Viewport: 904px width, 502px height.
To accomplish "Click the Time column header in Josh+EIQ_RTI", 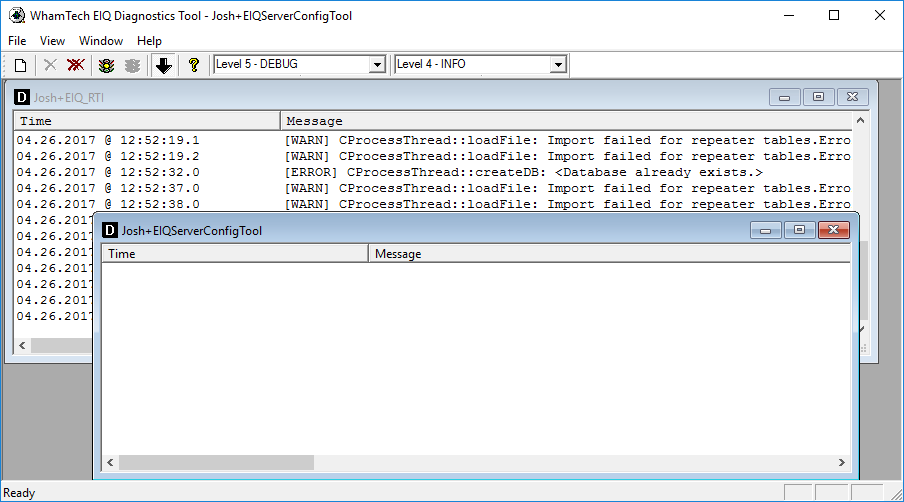I will (147, 121).
